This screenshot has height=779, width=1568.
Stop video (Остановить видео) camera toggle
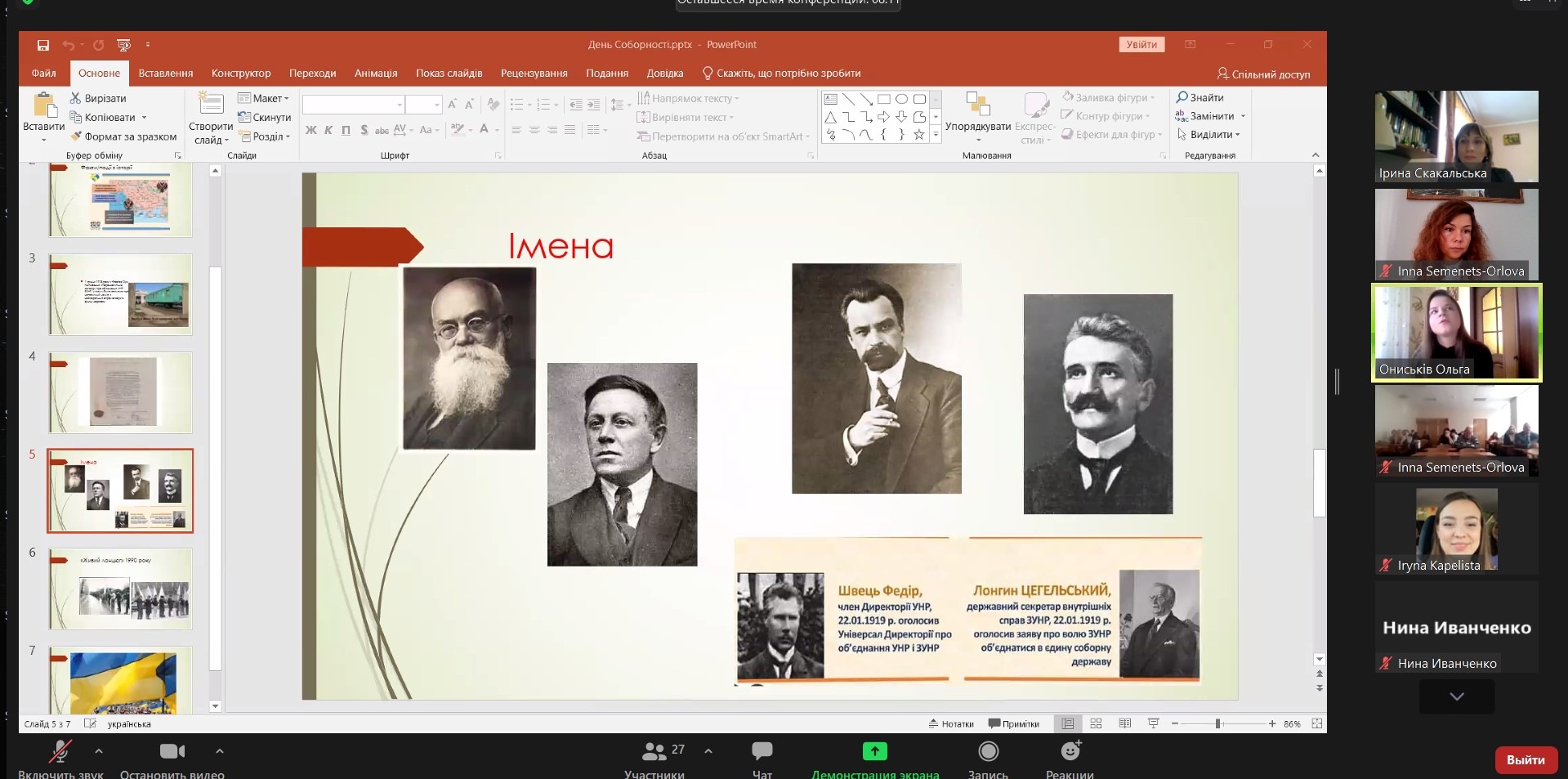[172, 751]
